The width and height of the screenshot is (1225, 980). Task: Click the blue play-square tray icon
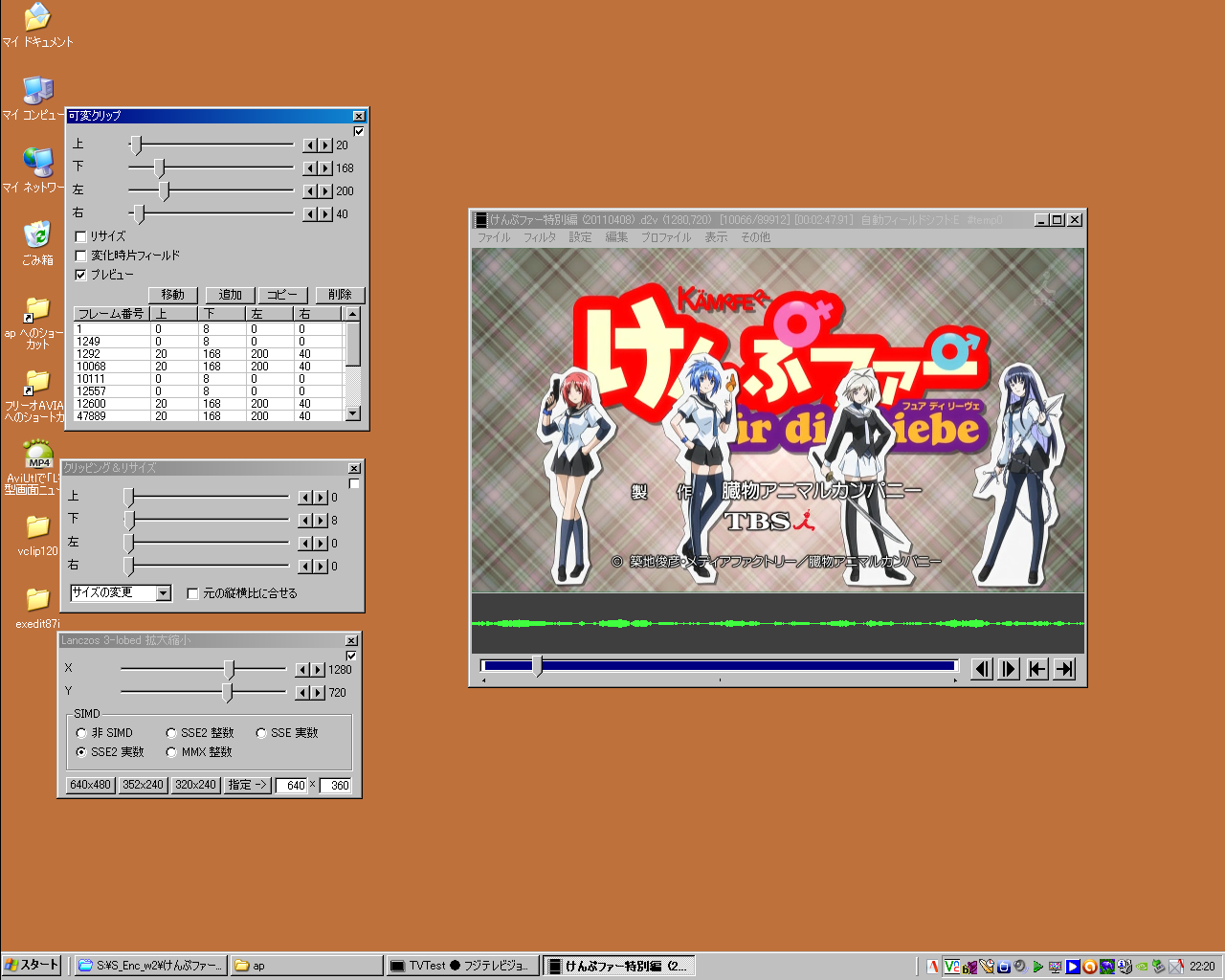tap(1073, 967)
